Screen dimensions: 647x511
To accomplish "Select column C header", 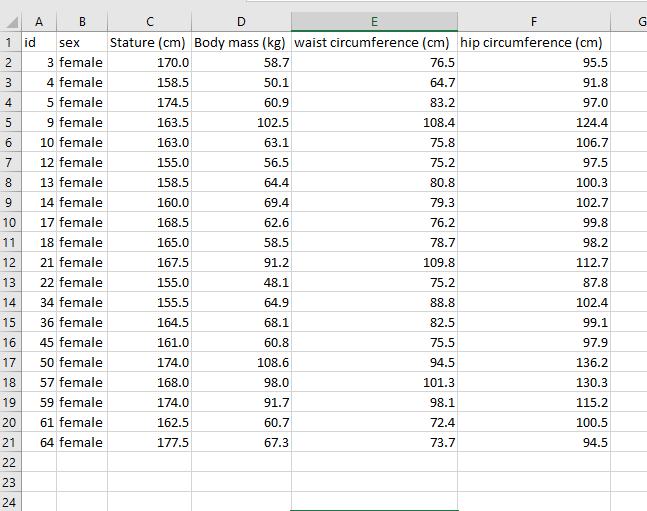I will click(x=149, y=21).
